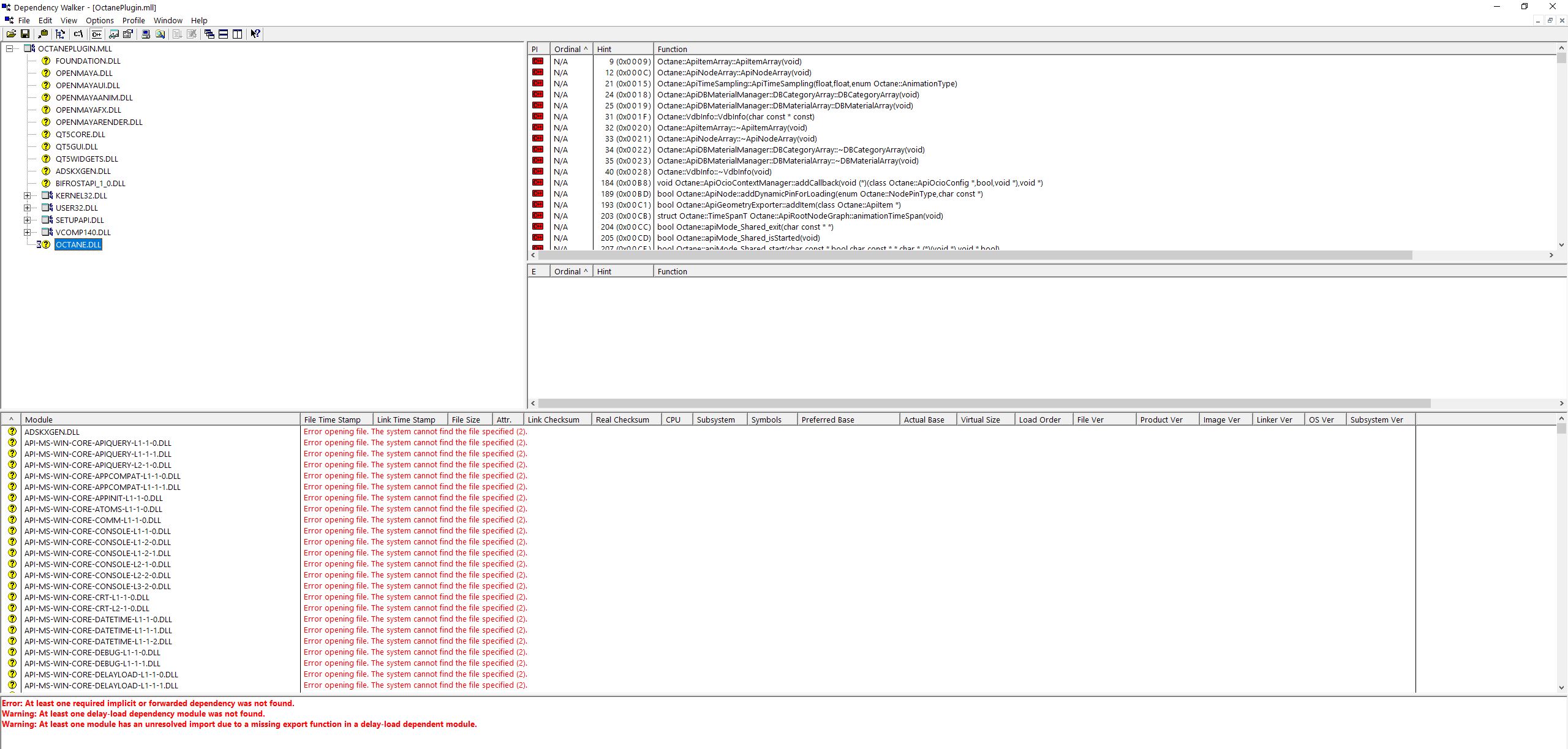This screenshot has width=1568, height=749.
Task: Click Tile Horizontally toolbar icon
Action: tap(224, 34)
